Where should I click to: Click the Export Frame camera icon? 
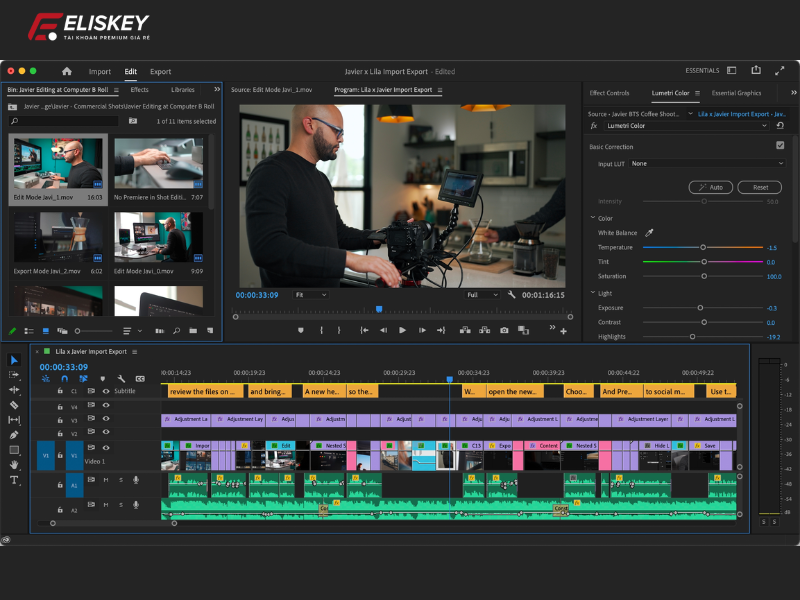pyautogui.click(x=504, y=328)
